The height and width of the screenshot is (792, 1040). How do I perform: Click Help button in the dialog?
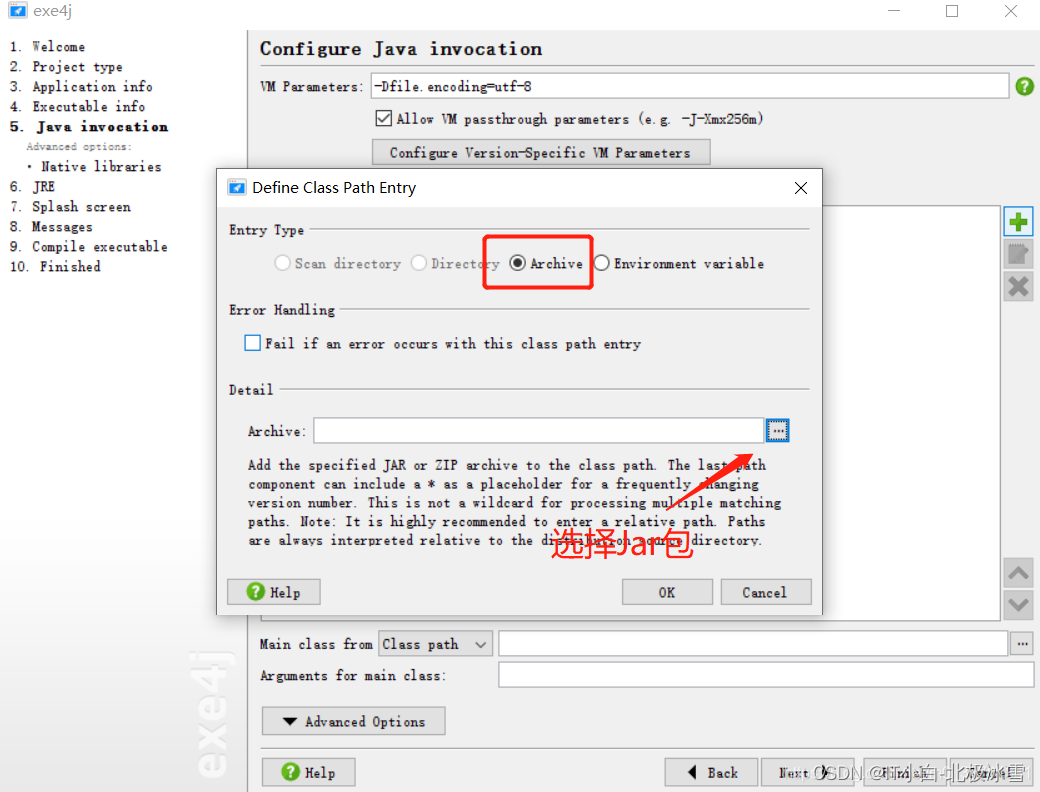point(273,592)
